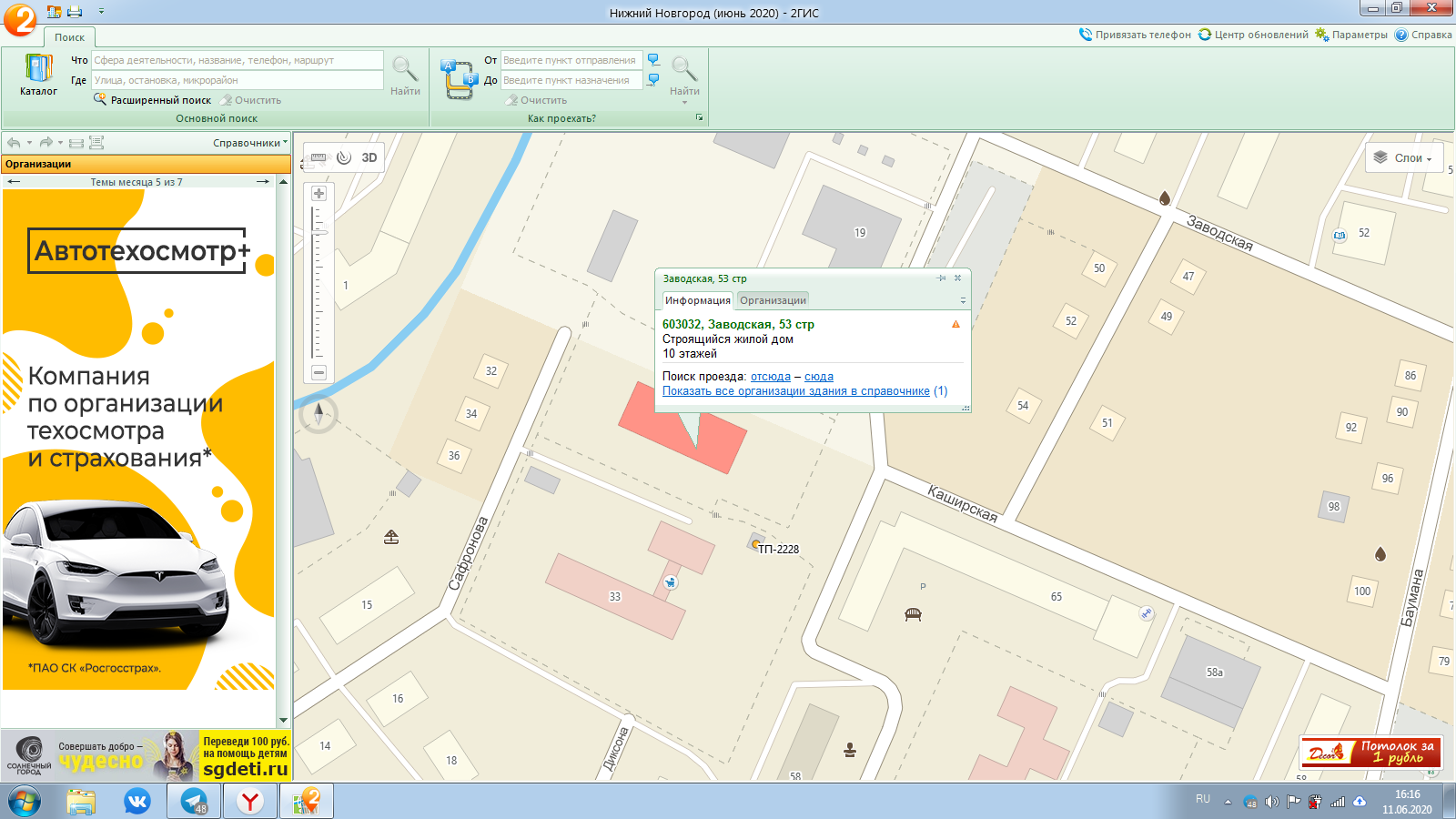
Task: Open Параметры settings
Action: click(1351, 35)
